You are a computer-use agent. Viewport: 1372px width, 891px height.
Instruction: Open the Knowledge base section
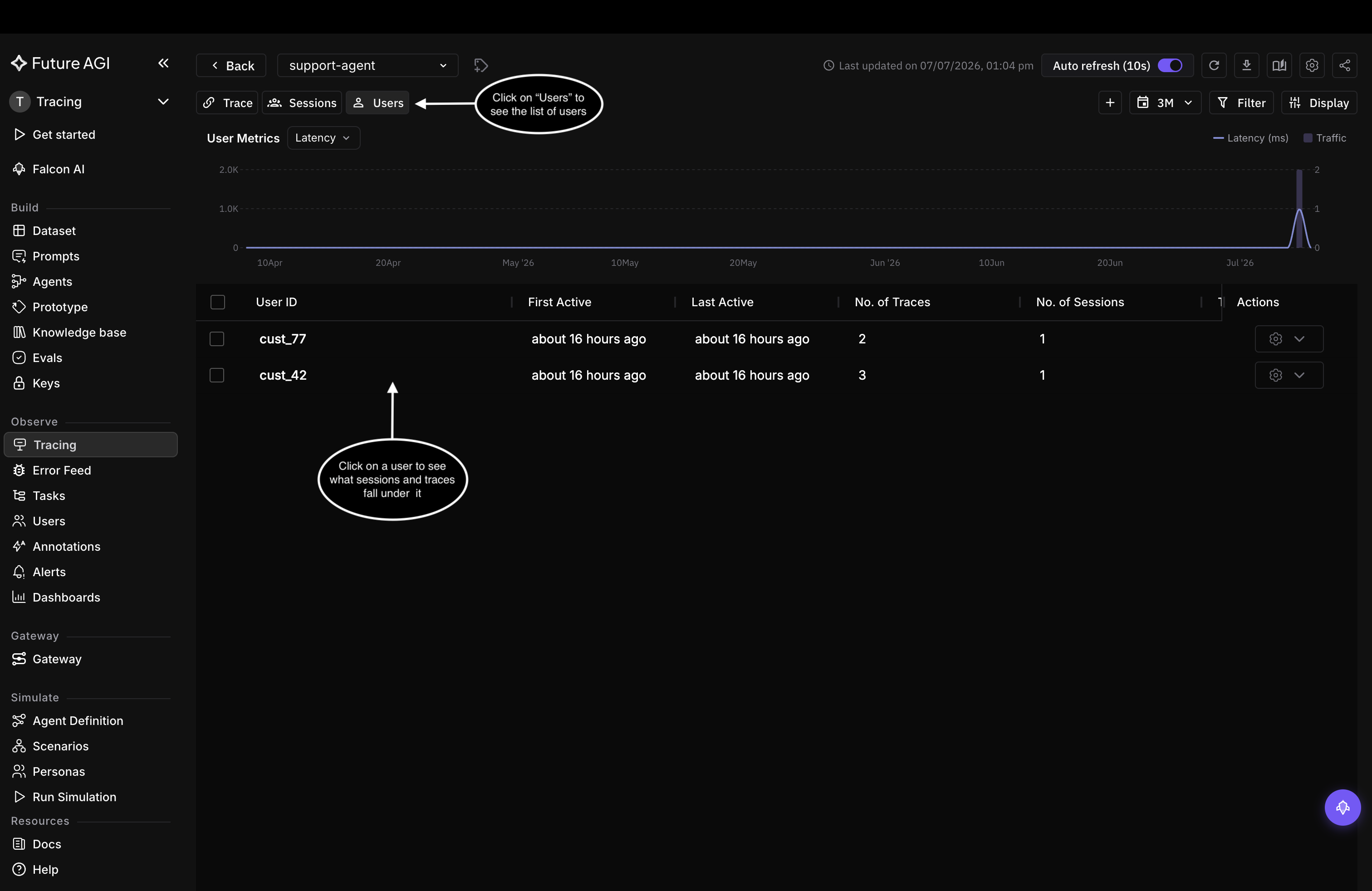tap(79, 332)
